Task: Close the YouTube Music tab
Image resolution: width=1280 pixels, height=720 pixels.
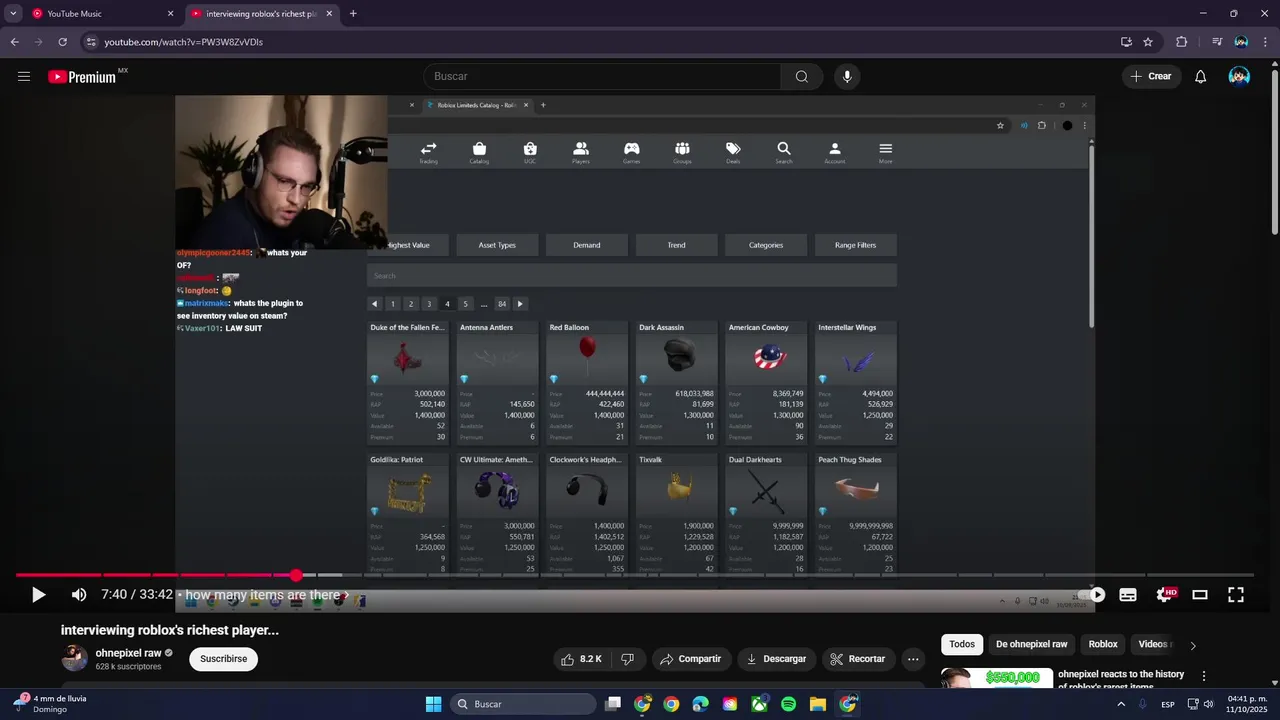Action: [170, 14]
